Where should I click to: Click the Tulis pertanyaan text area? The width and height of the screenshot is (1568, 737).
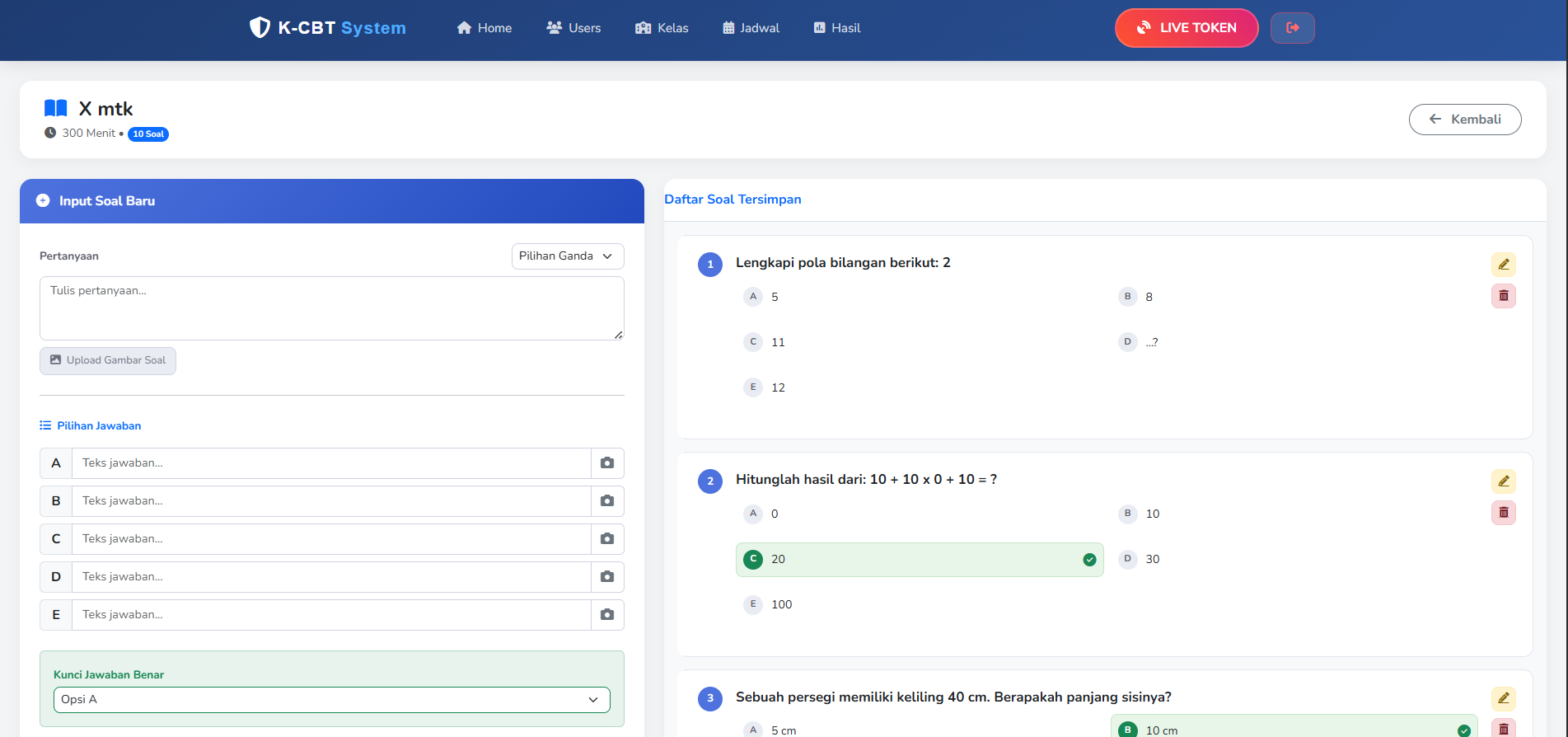pos(331,308)
